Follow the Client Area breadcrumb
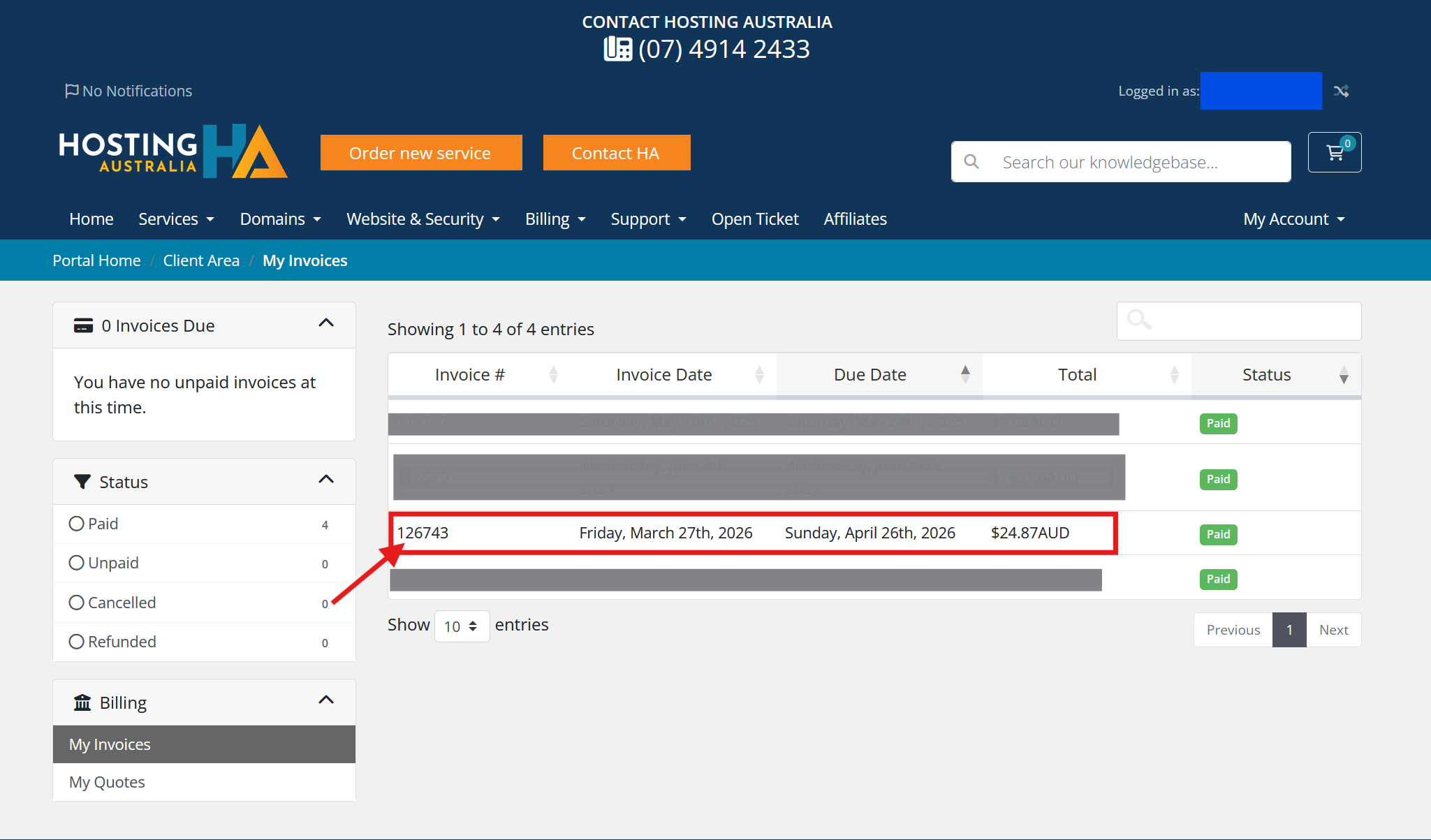Image resolution: width=1431 pixels, height=840 pixels. [201, 260]
